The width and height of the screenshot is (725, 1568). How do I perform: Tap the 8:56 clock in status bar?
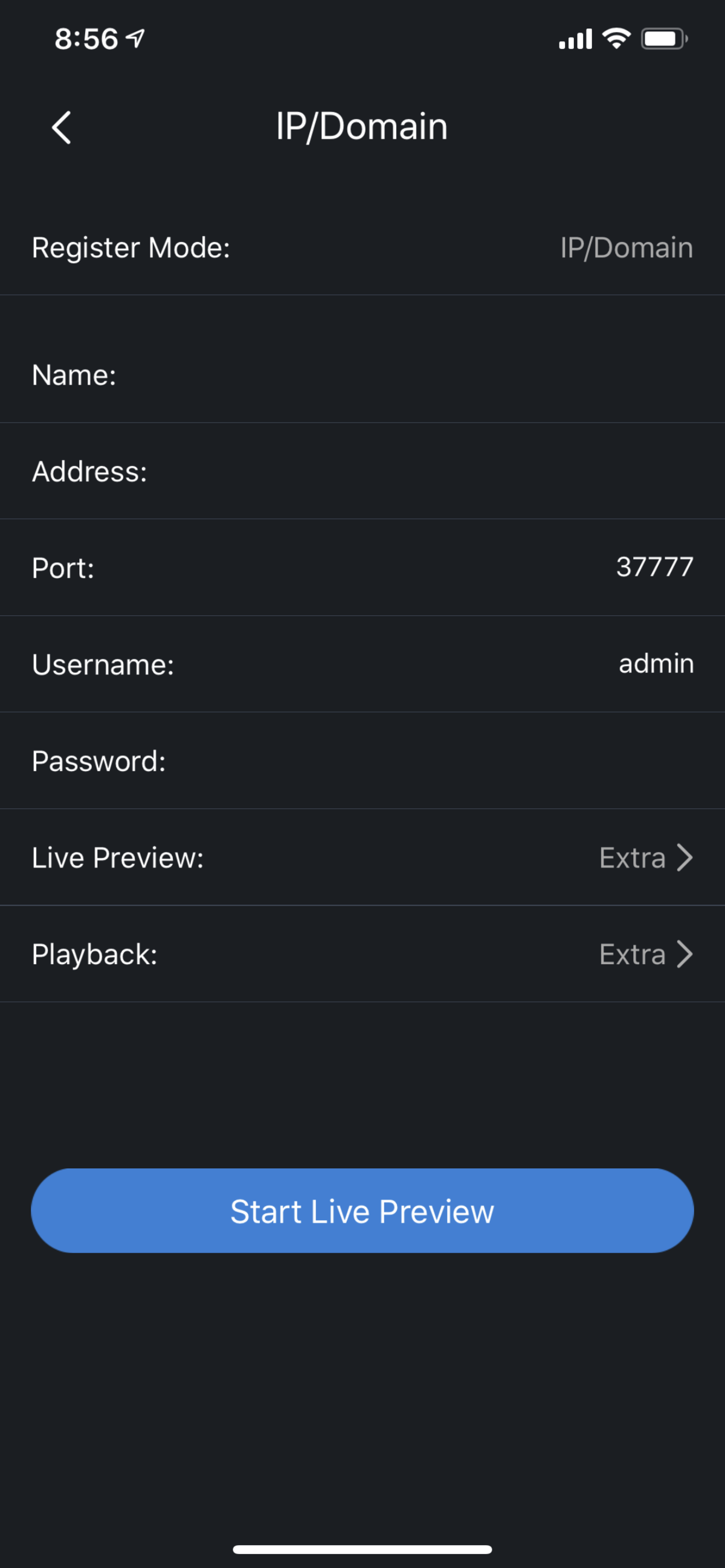[86, 39]
